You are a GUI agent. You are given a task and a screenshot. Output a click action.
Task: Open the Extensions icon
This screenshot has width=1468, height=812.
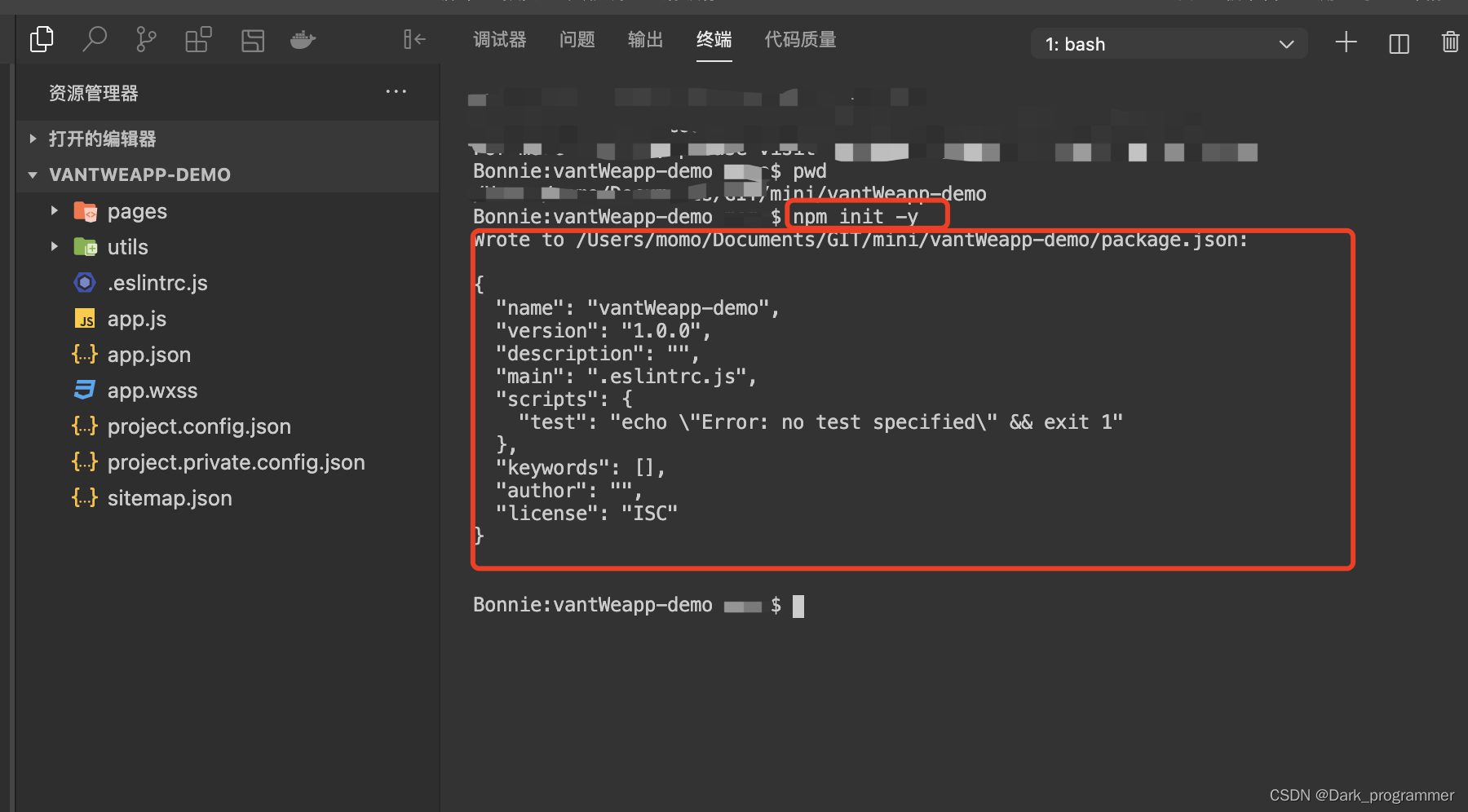[198, 39]
